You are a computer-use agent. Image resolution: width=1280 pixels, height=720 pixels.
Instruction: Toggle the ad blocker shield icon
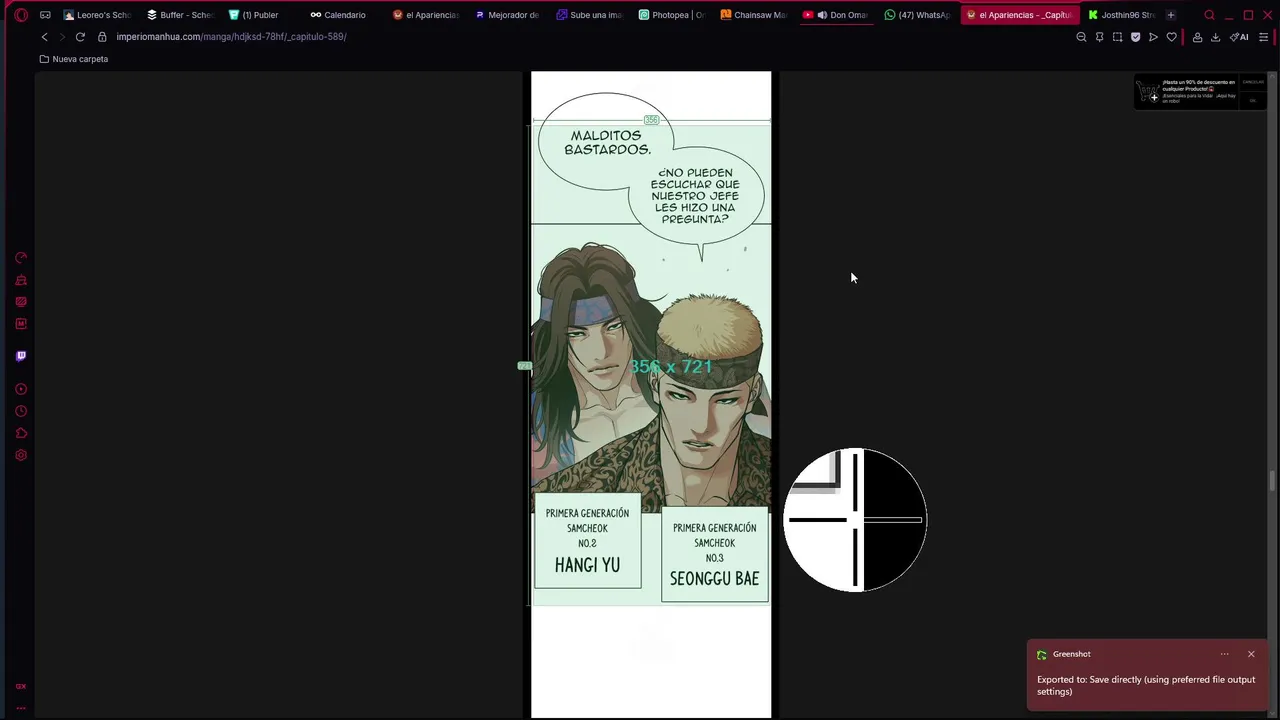(x=1135, y=37)
